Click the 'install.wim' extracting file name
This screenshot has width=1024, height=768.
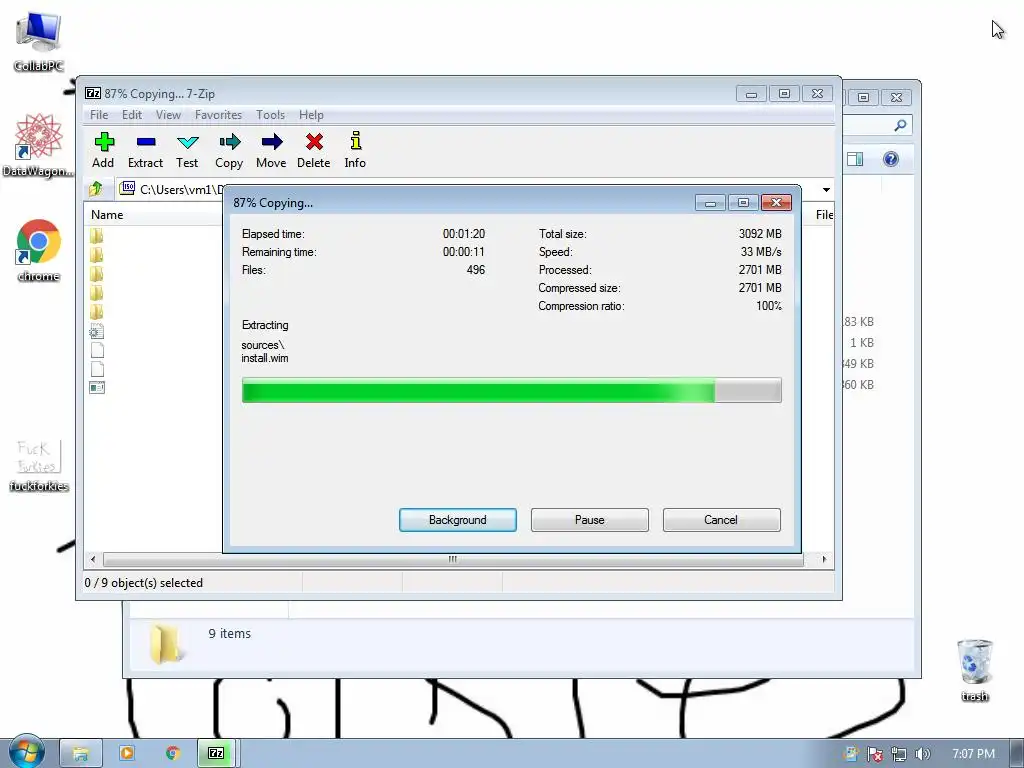[264, 358]
